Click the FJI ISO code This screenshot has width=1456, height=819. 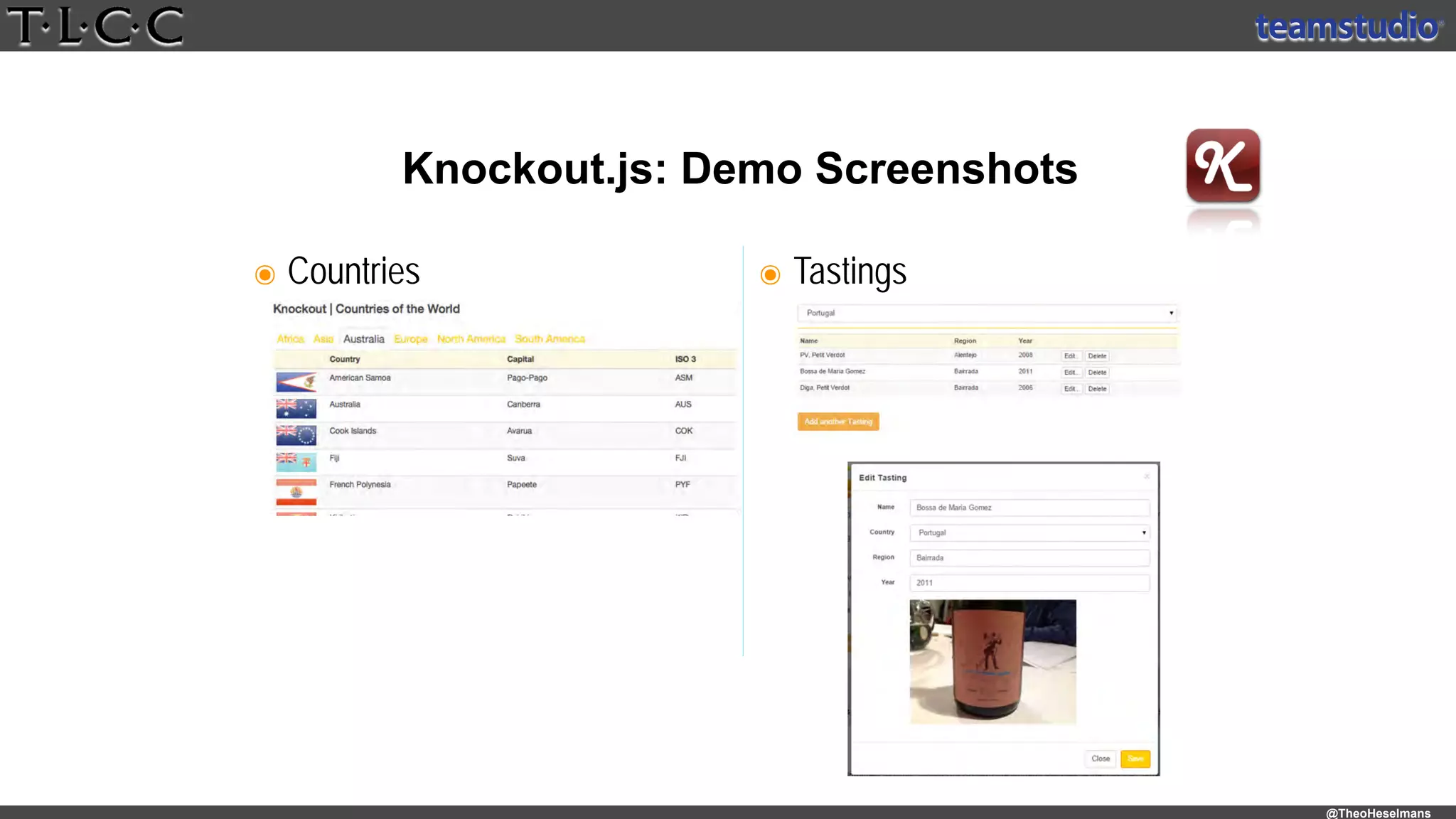[x=681, y=458]
